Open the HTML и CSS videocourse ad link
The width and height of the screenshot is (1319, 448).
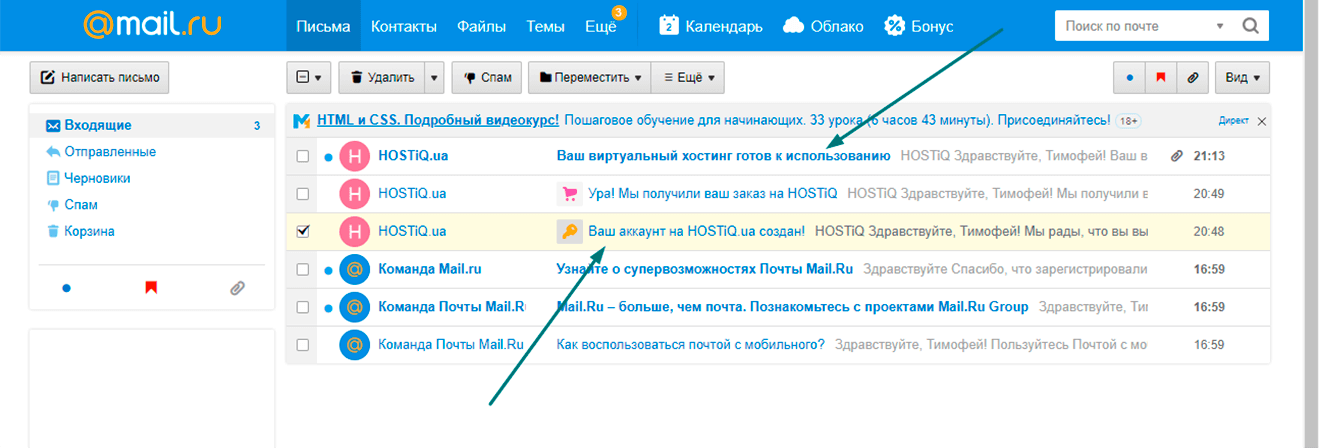(437, 120)
